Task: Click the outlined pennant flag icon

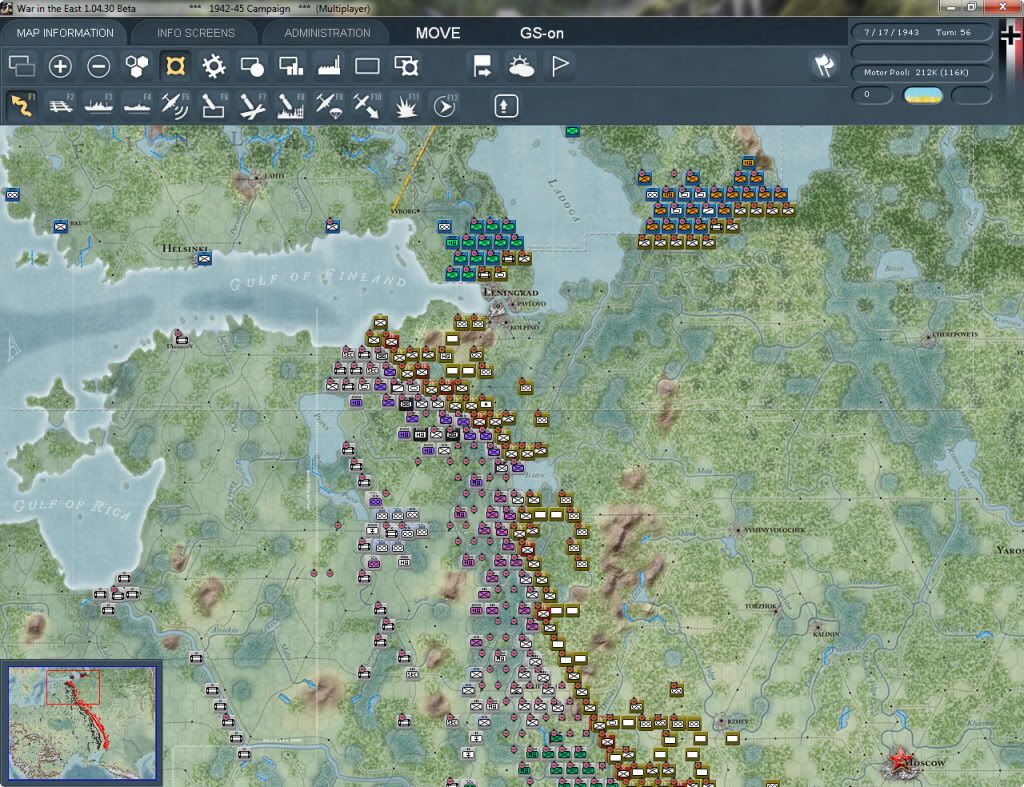Action: click(560, 66)
